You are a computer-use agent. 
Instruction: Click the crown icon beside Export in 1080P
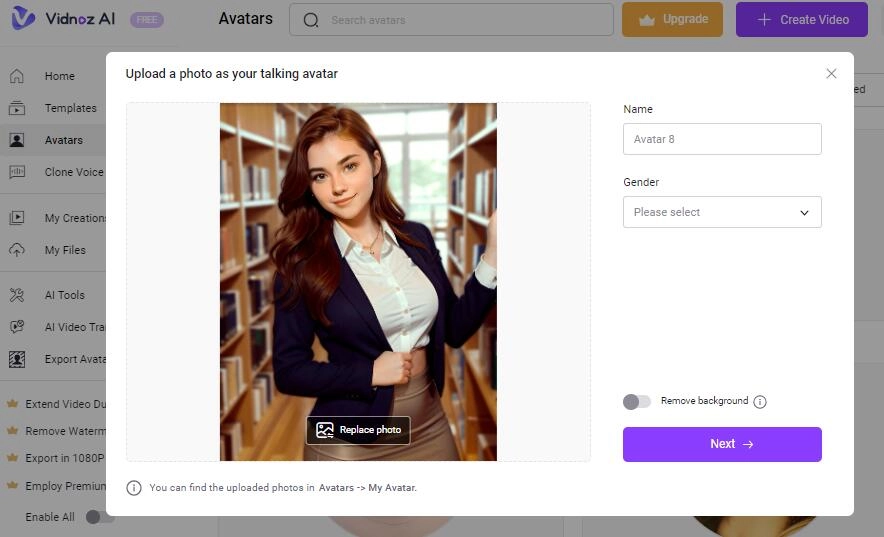click(12, 458)
